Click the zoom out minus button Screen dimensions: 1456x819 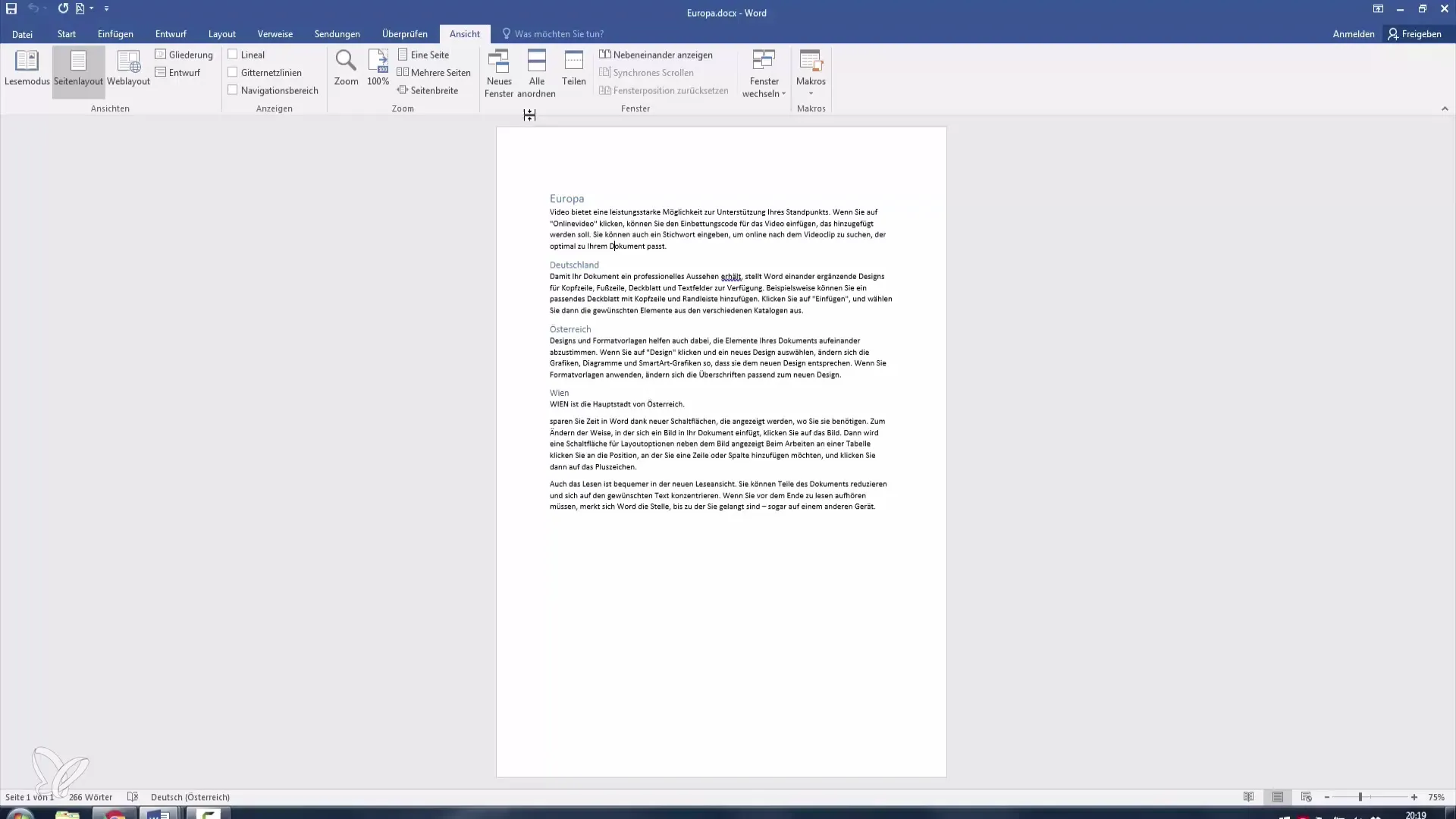1327,797
